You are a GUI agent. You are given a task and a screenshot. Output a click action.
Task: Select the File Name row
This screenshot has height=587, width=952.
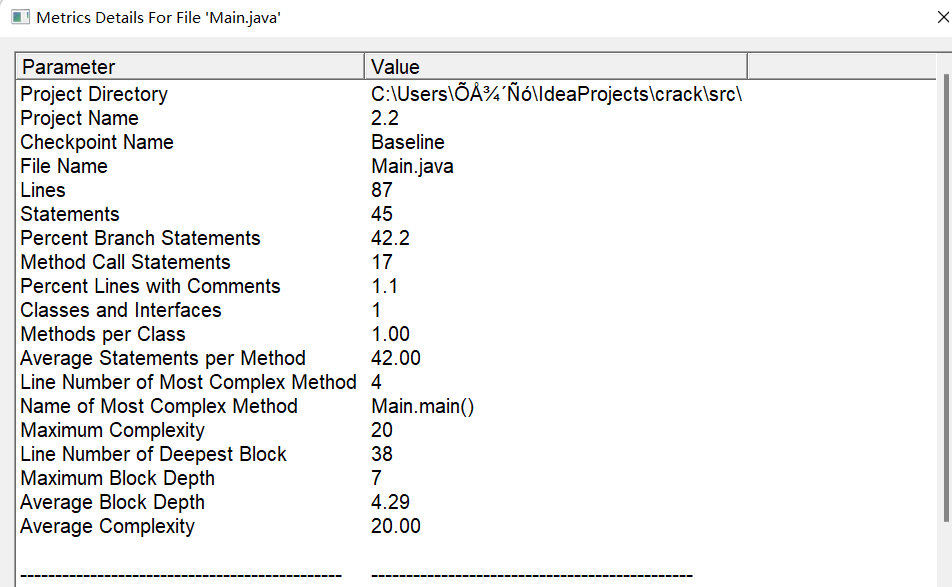click(x=64, y=166)
